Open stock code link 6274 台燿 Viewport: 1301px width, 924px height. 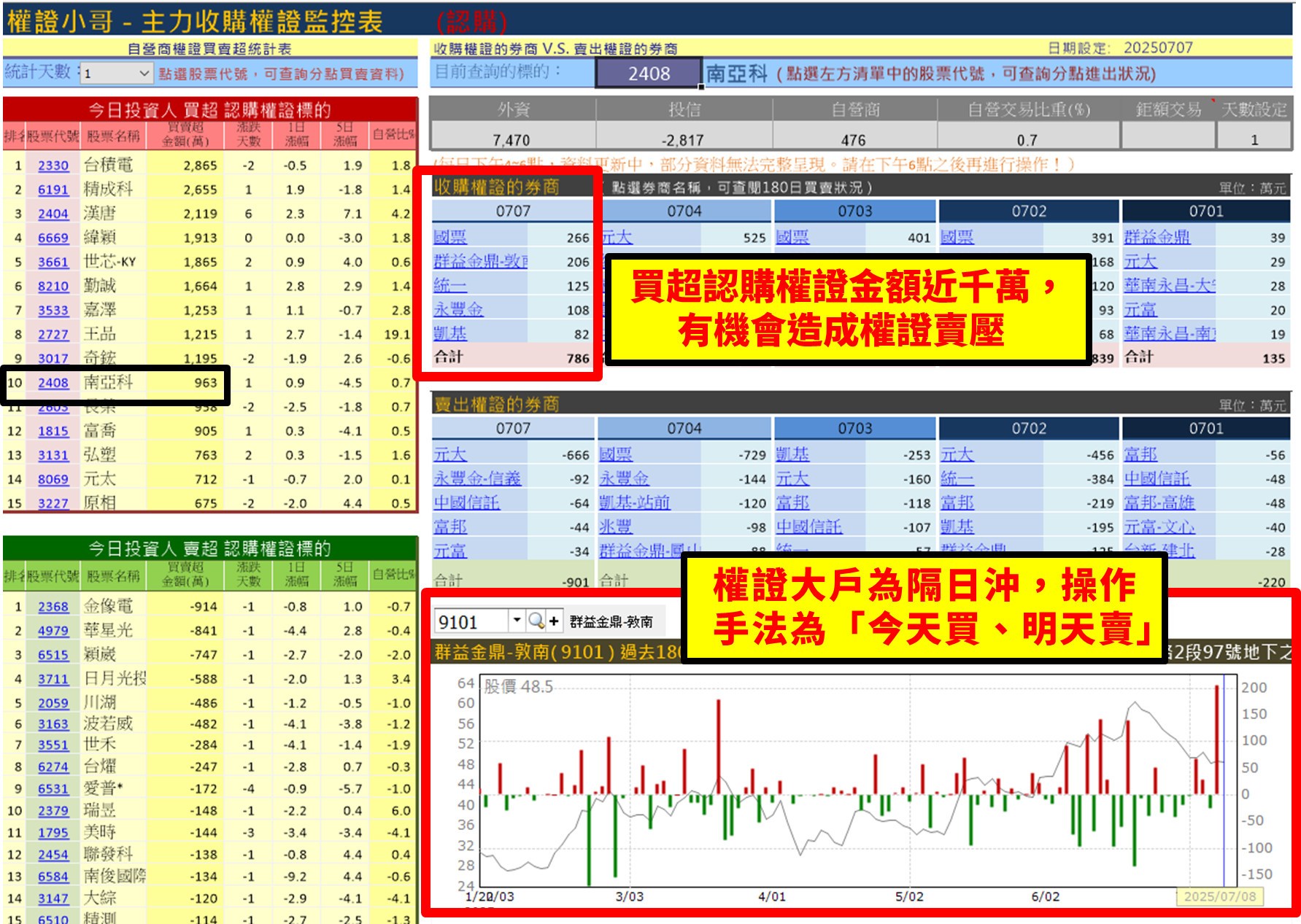(53, 767)
